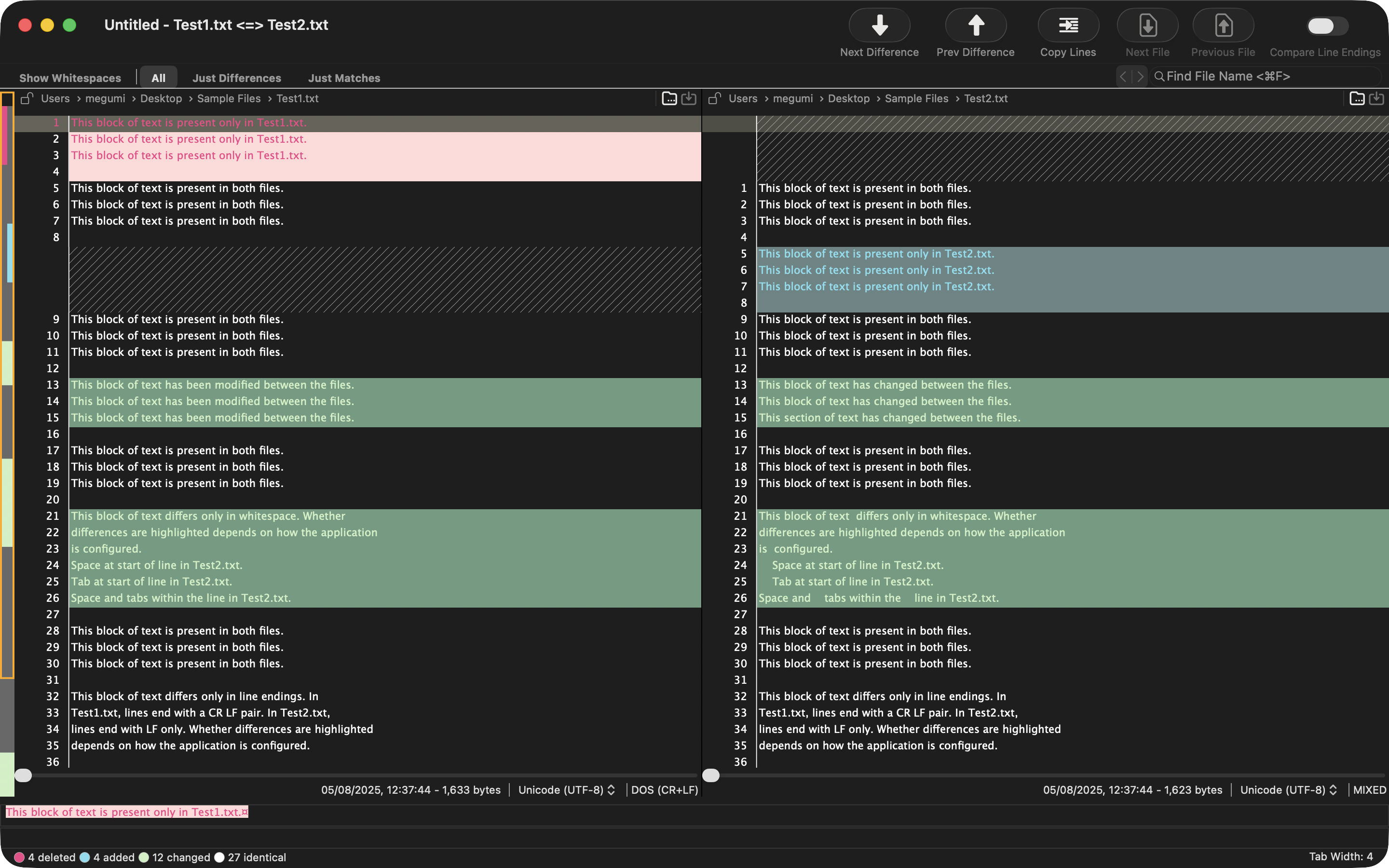Open left pane Unicode (UTF-8) encoding popup
Viewport: 1389px width, 868px height.
[567, 790]
